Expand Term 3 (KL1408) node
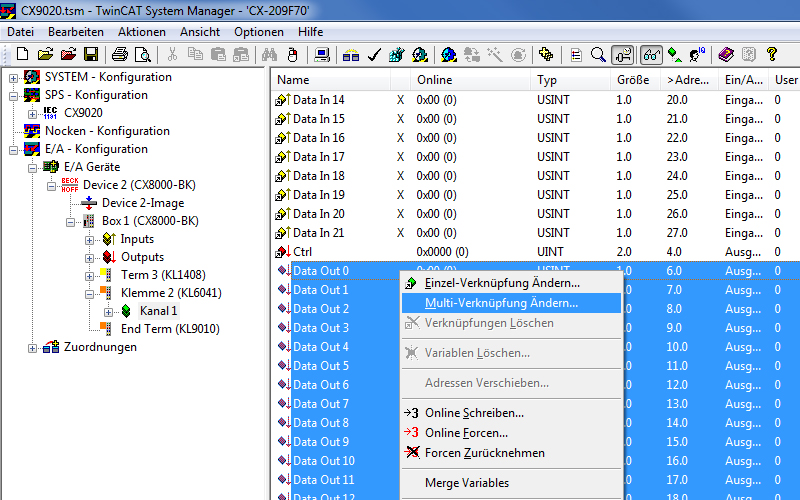This screenshot has height=500, width=800. [x=89, y=276]
